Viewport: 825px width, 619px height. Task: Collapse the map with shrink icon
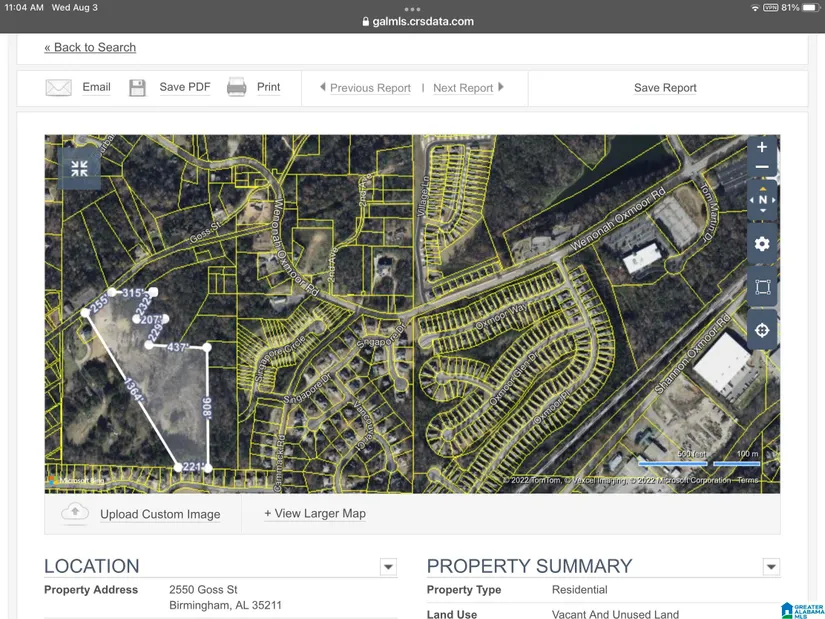[x=79, y=168]
